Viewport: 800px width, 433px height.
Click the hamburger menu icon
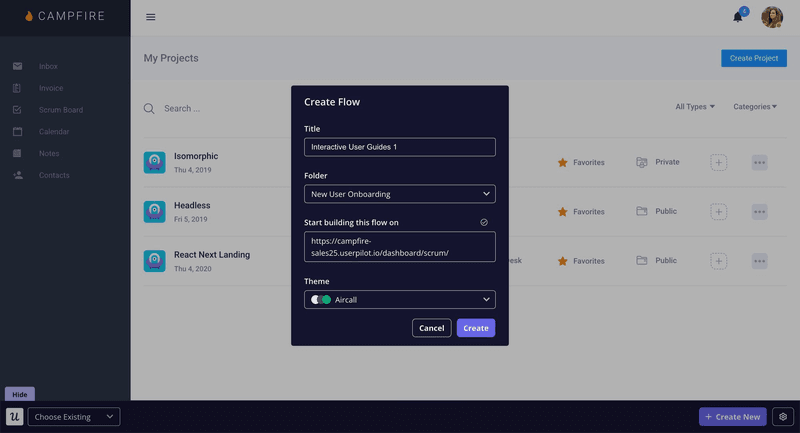tap(151, 17)
